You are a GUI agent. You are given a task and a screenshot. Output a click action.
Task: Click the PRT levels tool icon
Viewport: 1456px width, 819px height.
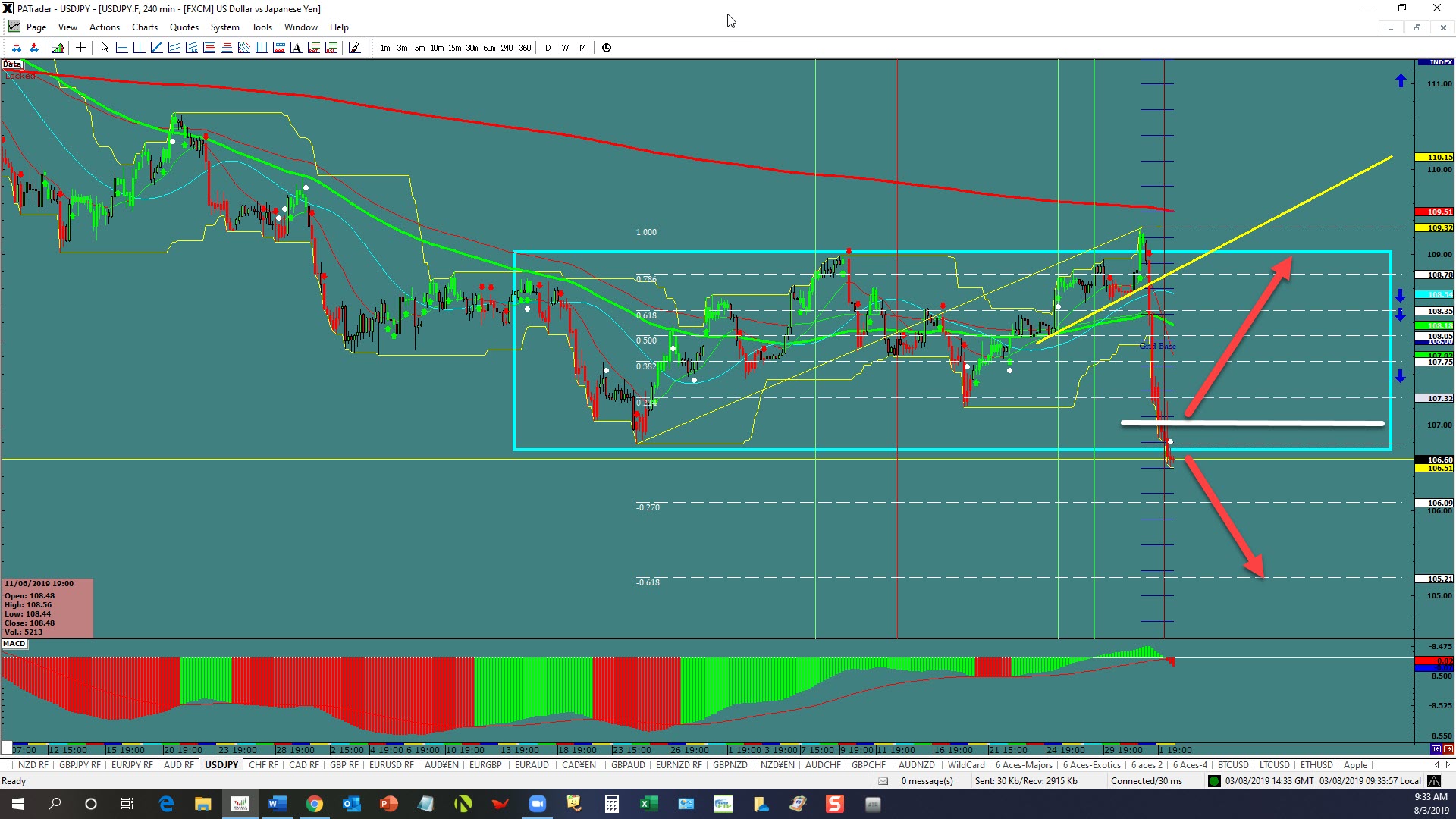313,48
